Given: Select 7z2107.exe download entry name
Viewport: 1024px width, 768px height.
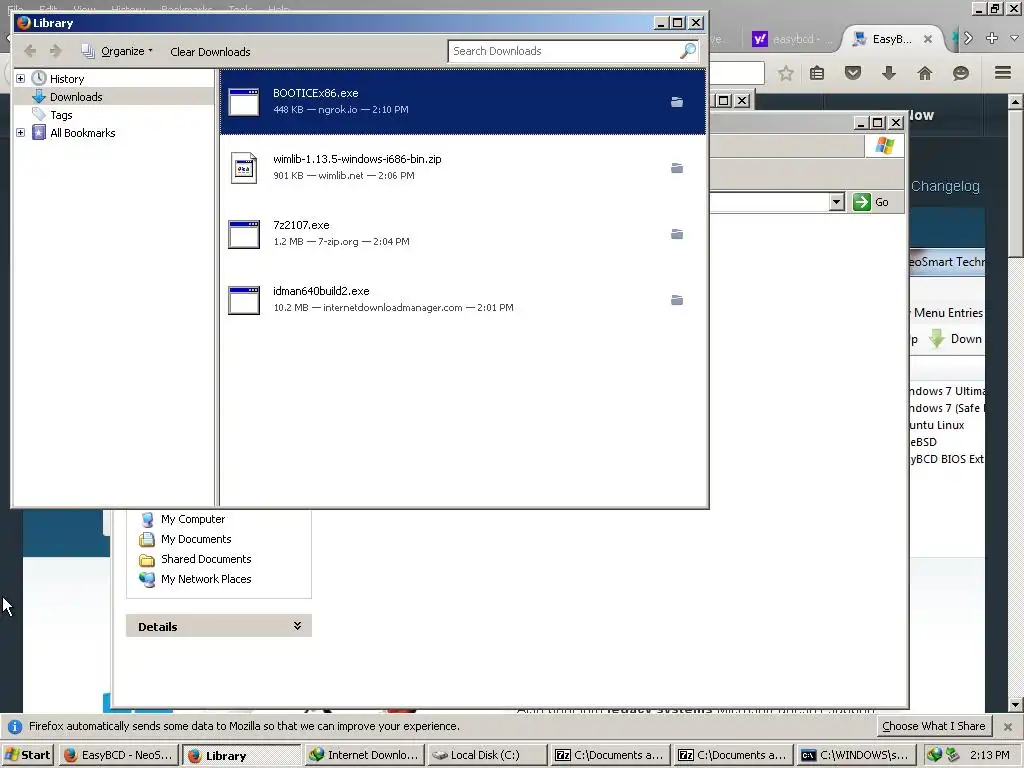Looking at the screenshot, I should coord(301,225).
